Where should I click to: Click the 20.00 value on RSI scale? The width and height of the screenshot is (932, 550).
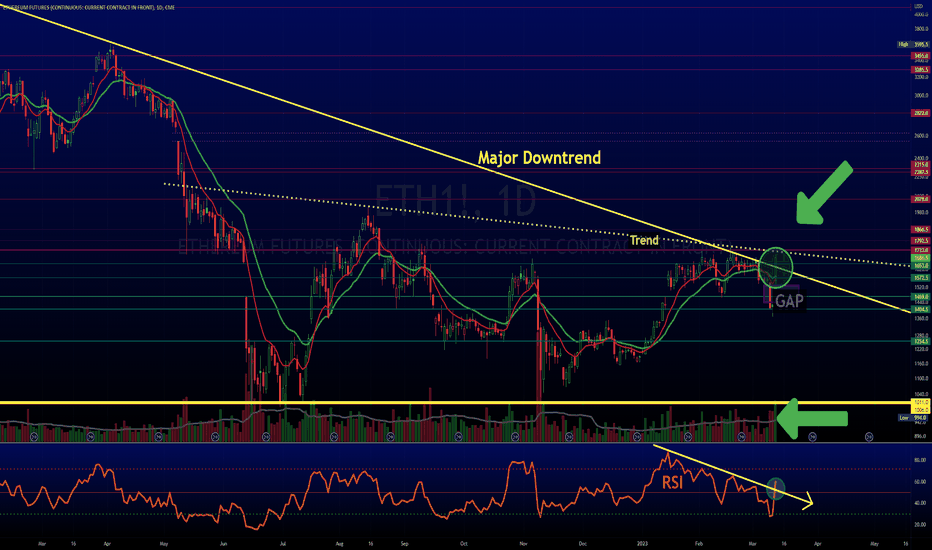pos(920,524)
